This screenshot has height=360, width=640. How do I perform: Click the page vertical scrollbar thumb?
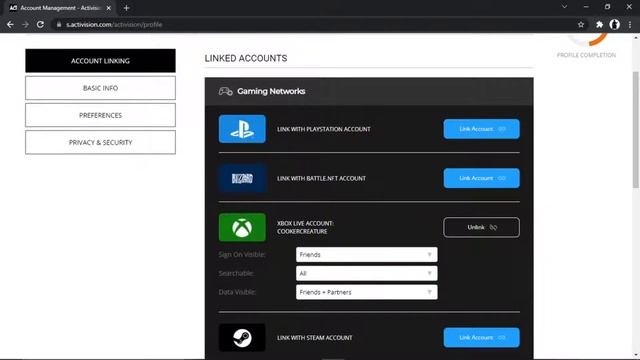click(636, 130)
